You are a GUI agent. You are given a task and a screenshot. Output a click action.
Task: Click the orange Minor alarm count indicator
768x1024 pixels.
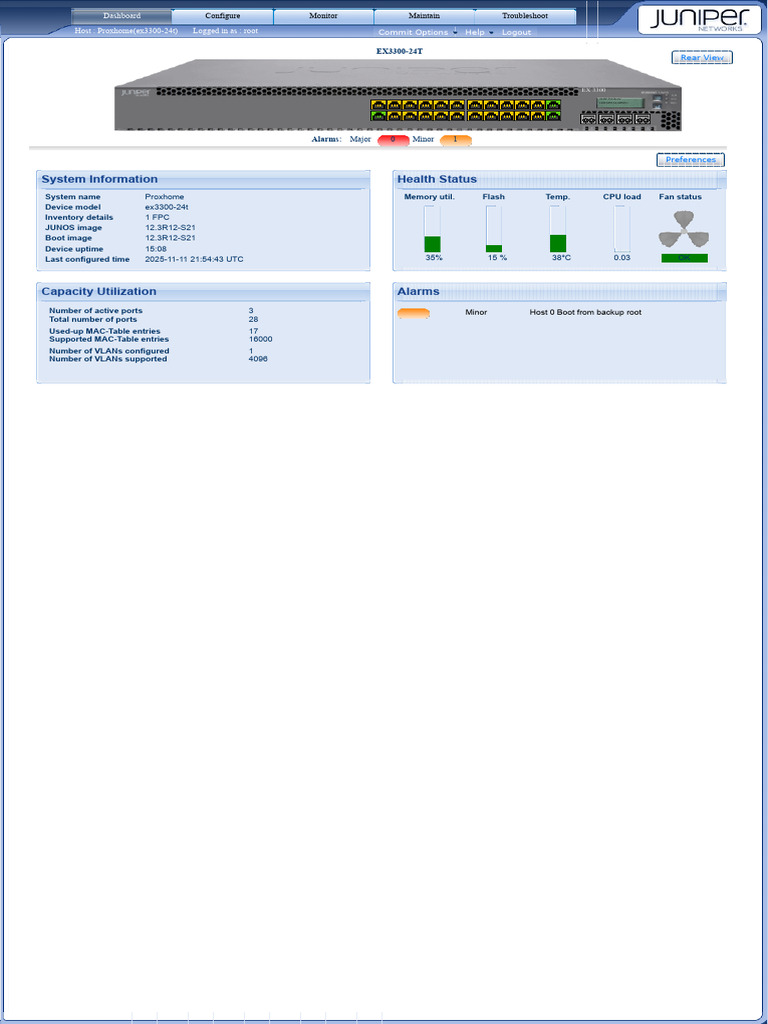pos(456,140)
